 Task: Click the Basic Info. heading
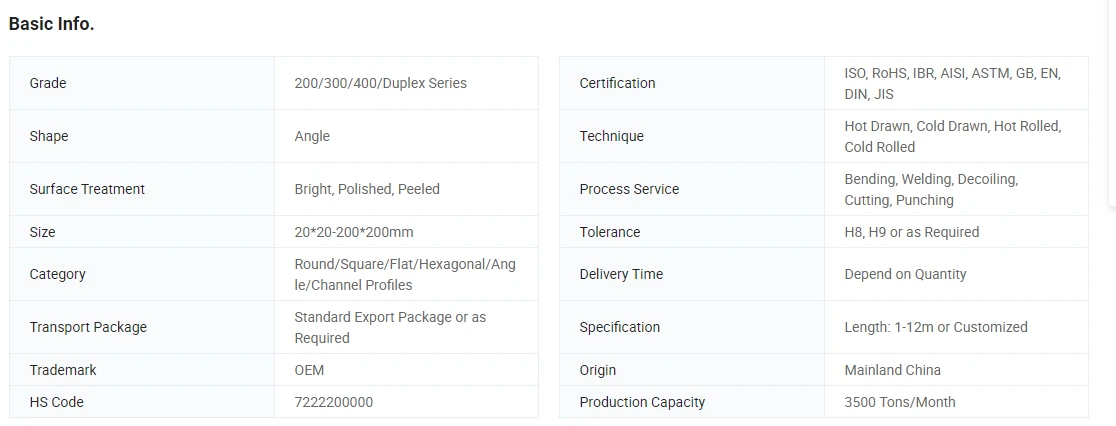click(51, 23)
